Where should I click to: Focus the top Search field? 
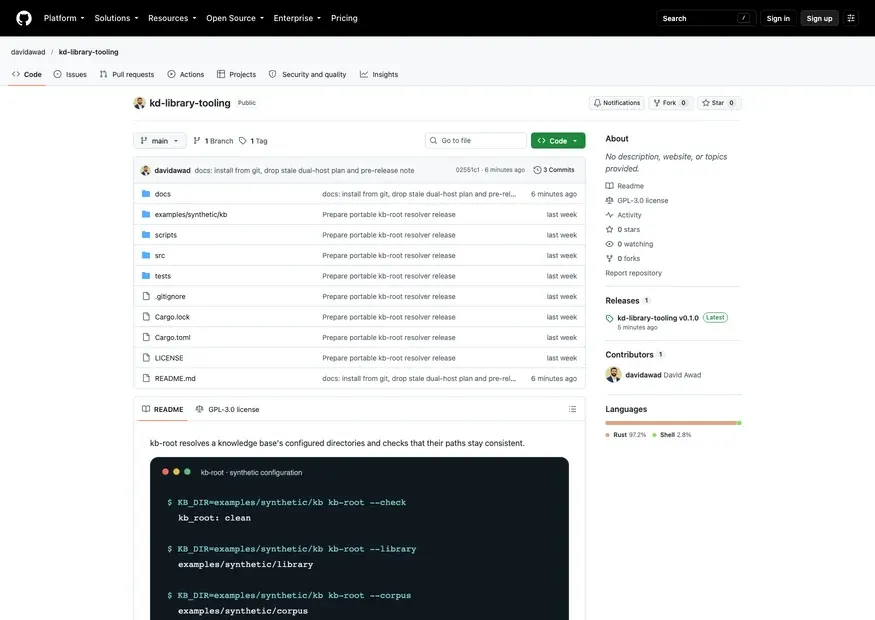[706, 18]
